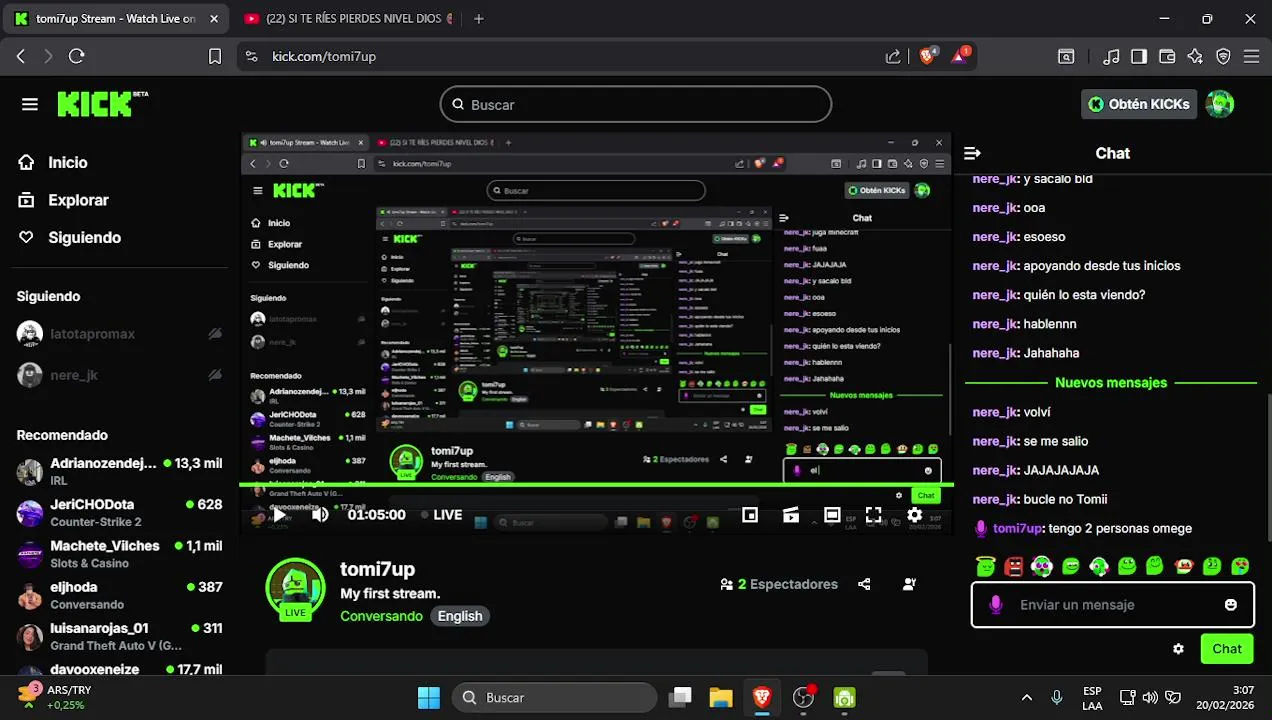Play the stream video
The width and height of the screenshot is (1272, 720).
click(x=279, y=515)
